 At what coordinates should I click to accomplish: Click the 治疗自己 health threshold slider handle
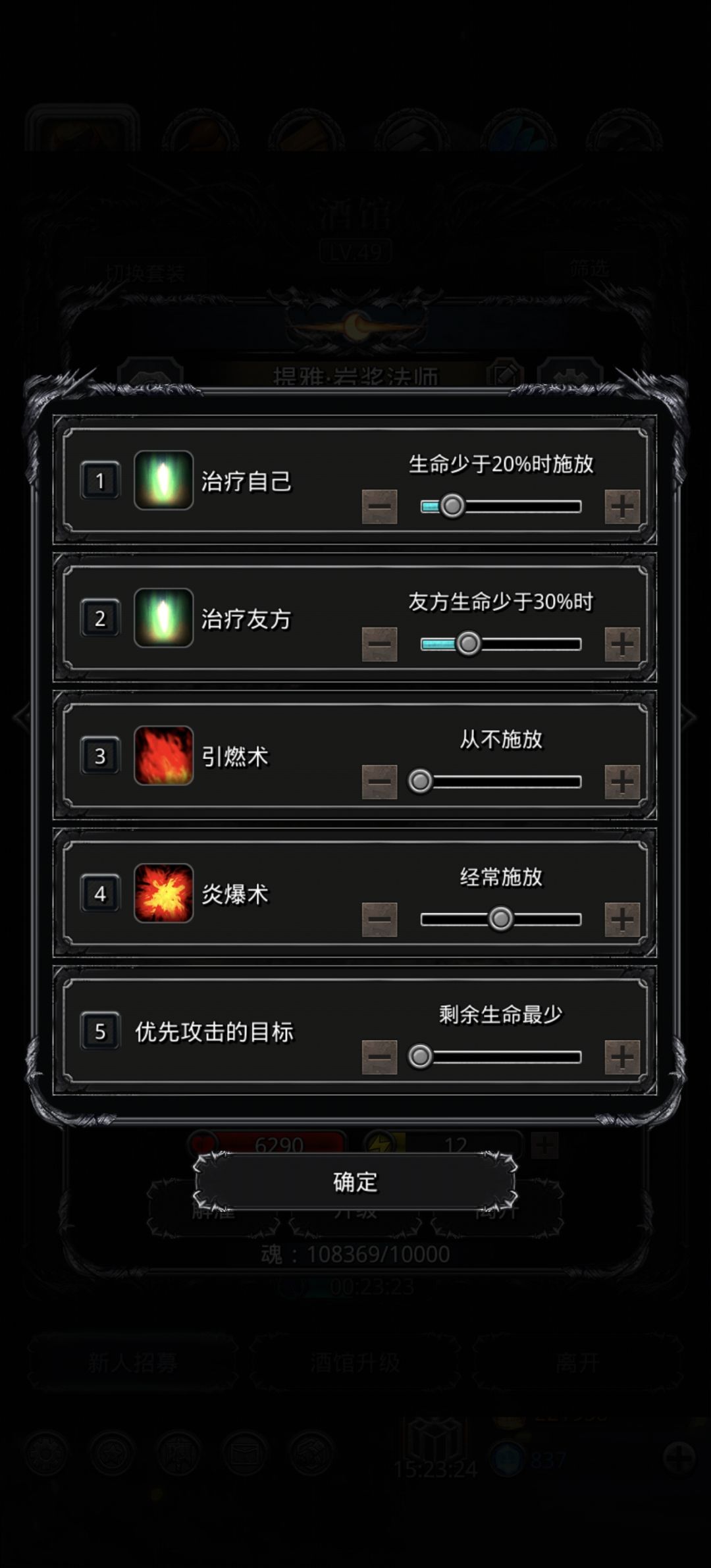[452, 506]
